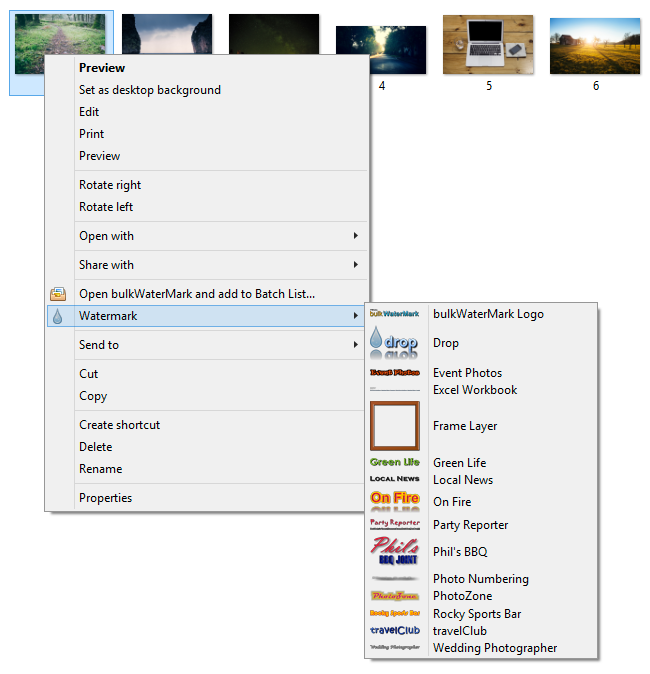The width and height of the screenshot is (650, 674).
Task: Apply the Local News watermark label
Action: click(463, 480)
